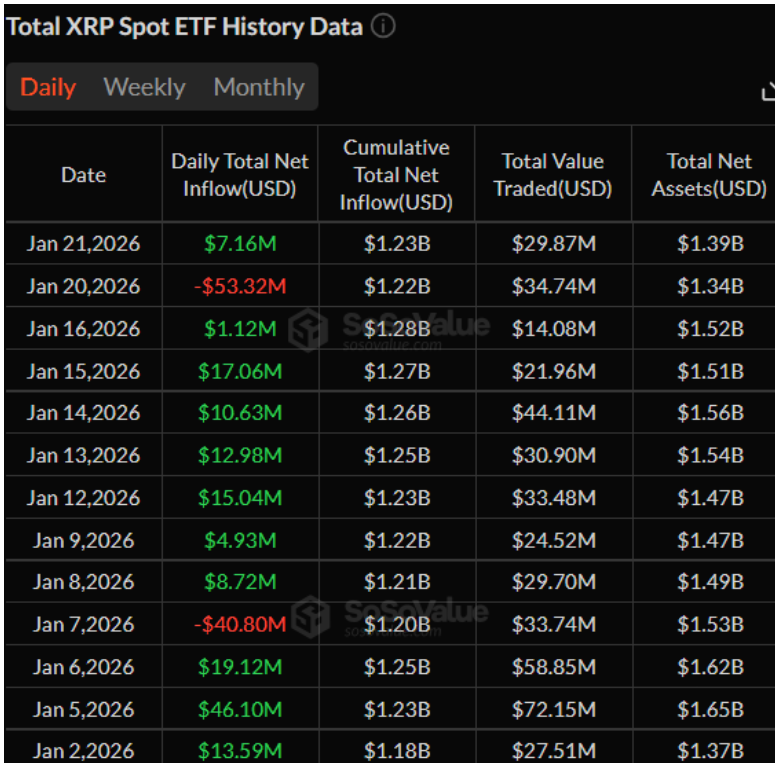
Task: Switch to the Monthly tab
Action: (x=259, y=87)
